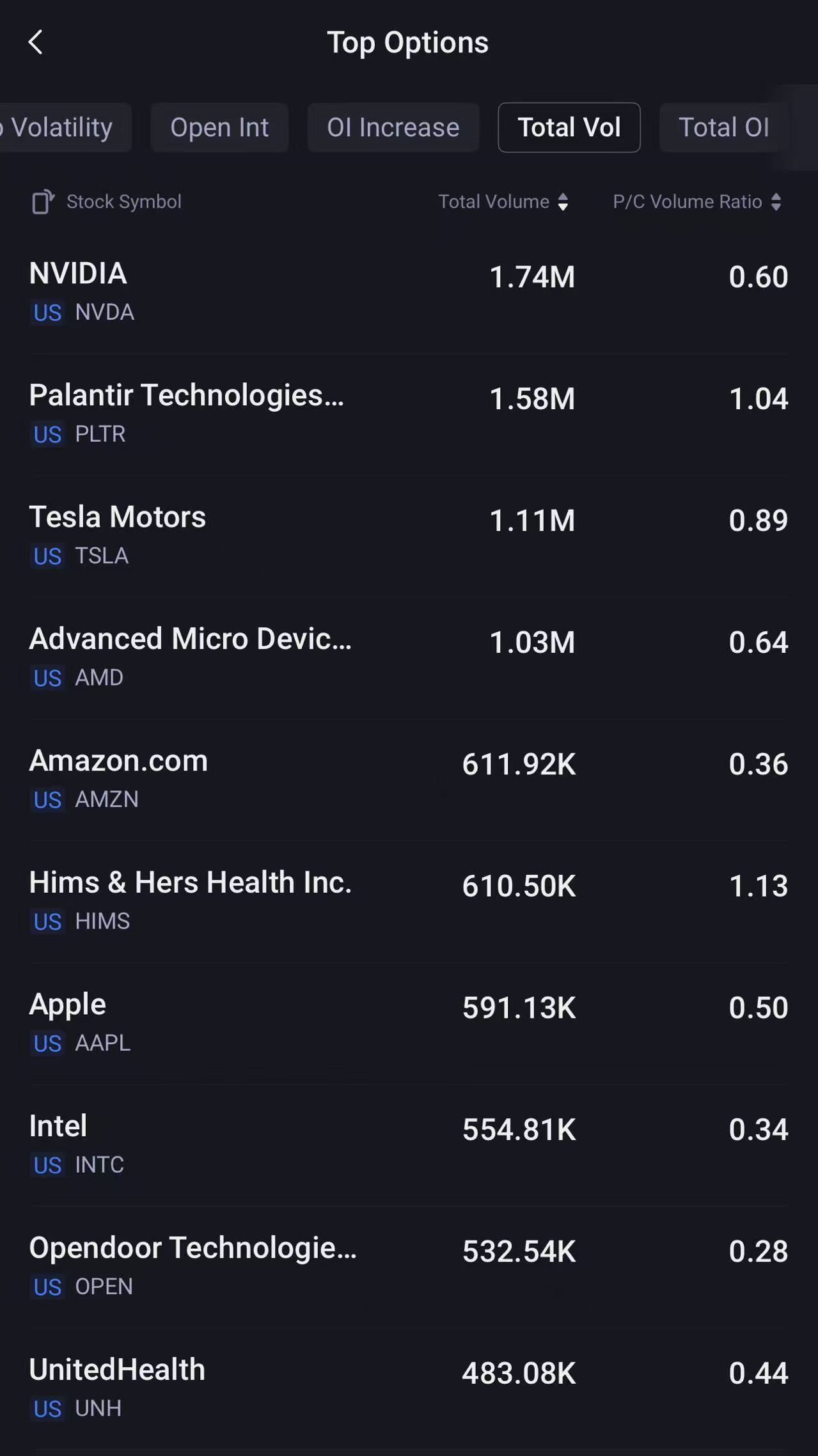818x1456 pixels.
Task: Open the Total OI tab
Action: (723, 127)
